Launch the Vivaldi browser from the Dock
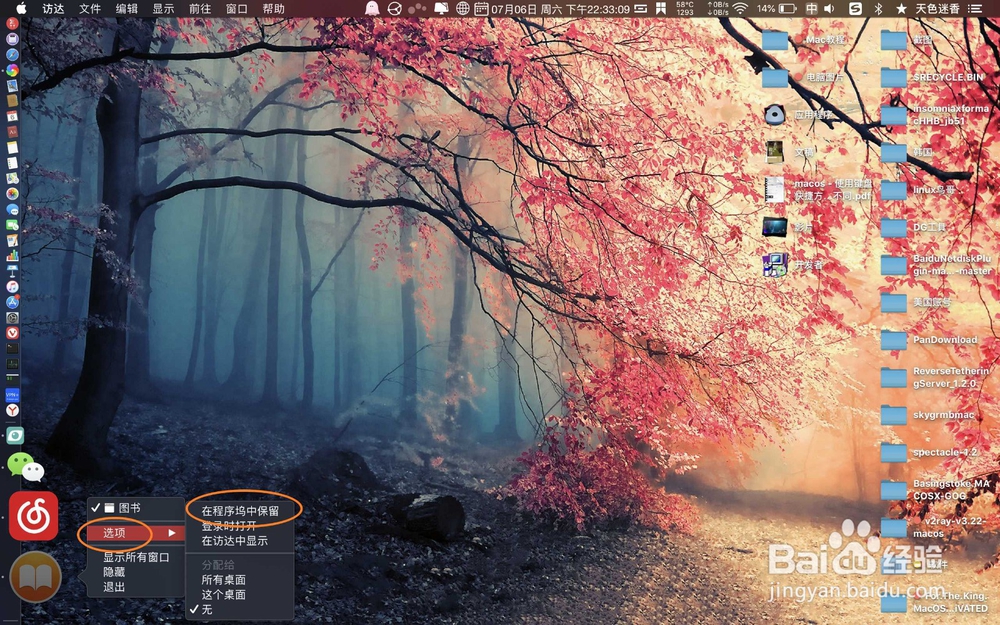This screenshot has height=625, width=1000. tap(12, 333)
